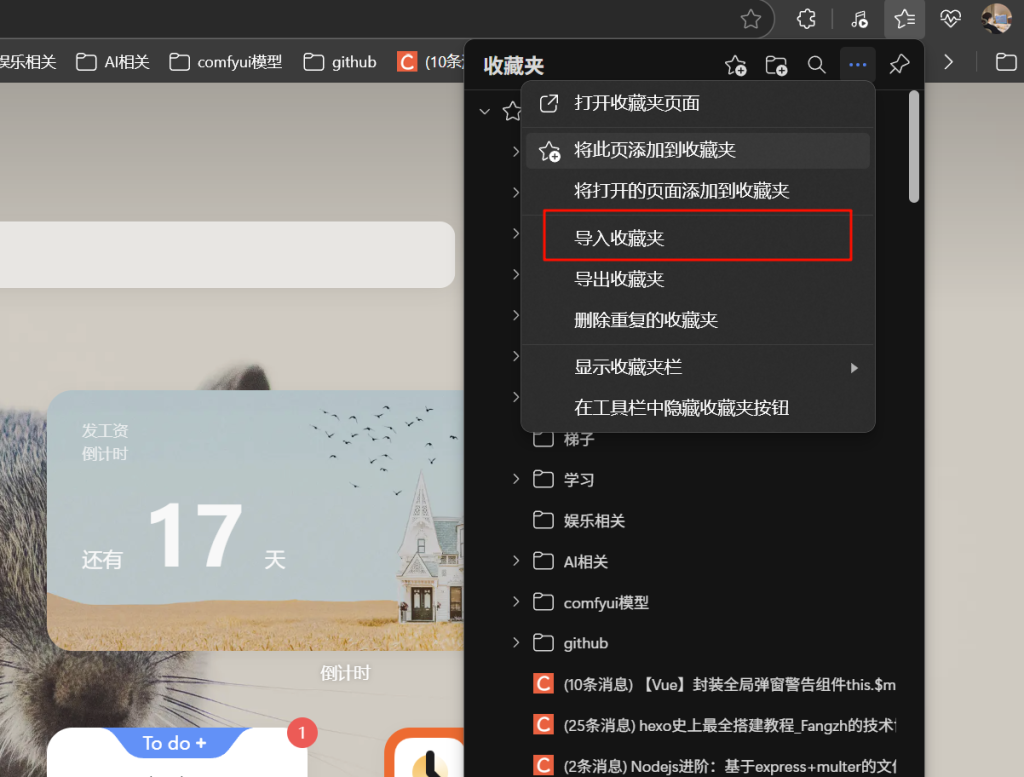This screenshot has width=1024, height=777.
Task: Expand the github folder chevron
Action: [x=516, y=643]
